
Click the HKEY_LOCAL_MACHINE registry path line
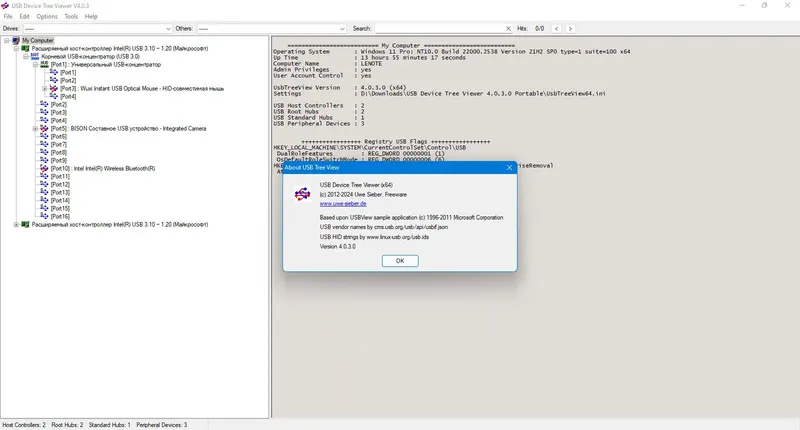[x=369, y=148]
